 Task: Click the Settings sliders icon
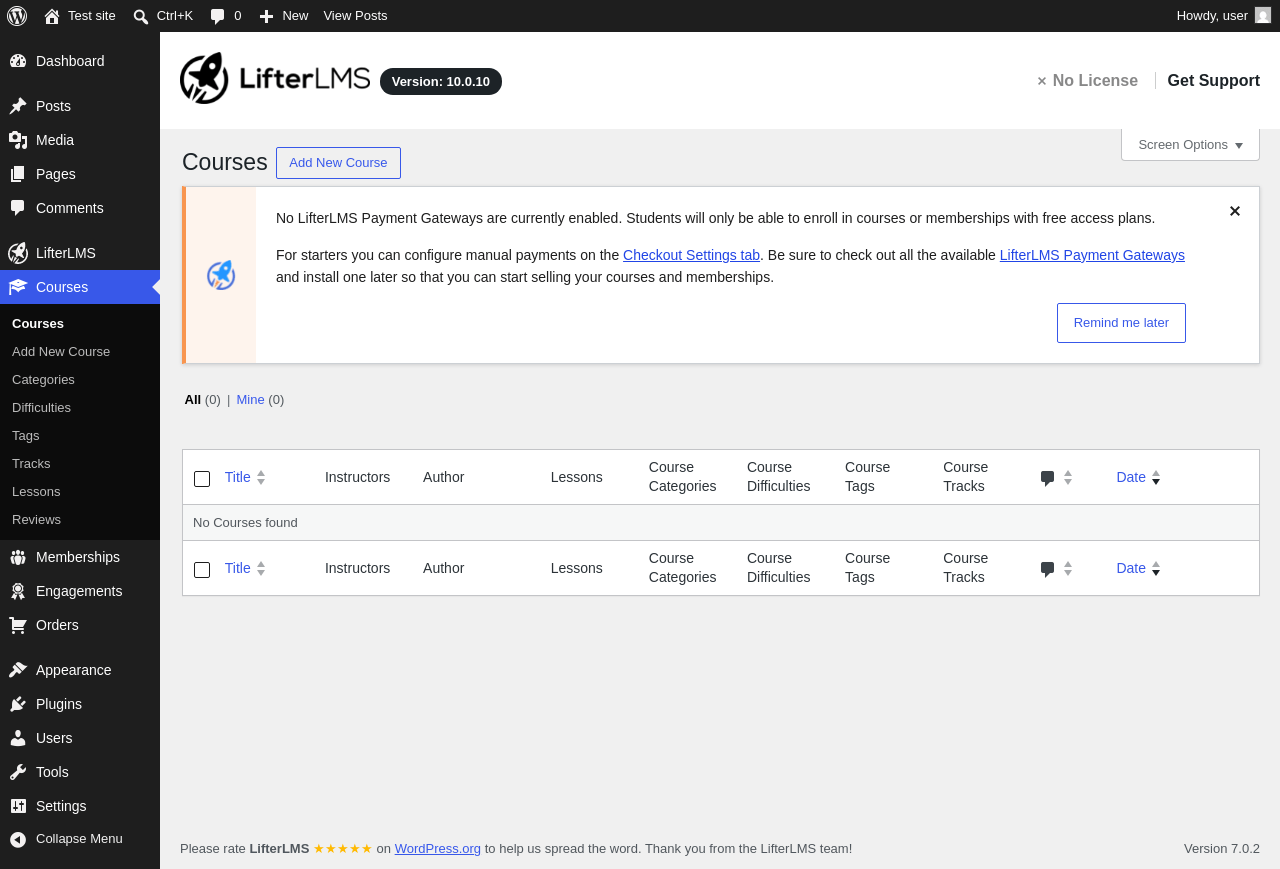pos(18,806)
